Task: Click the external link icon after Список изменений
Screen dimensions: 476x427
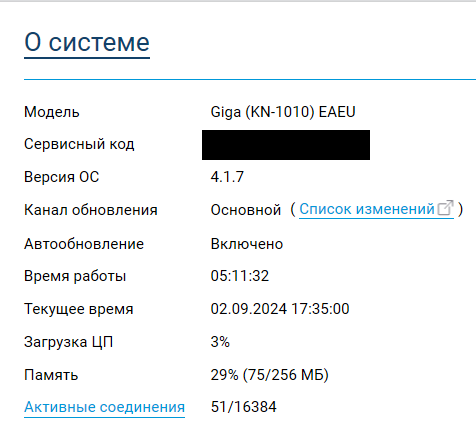Action: [445, 208]
